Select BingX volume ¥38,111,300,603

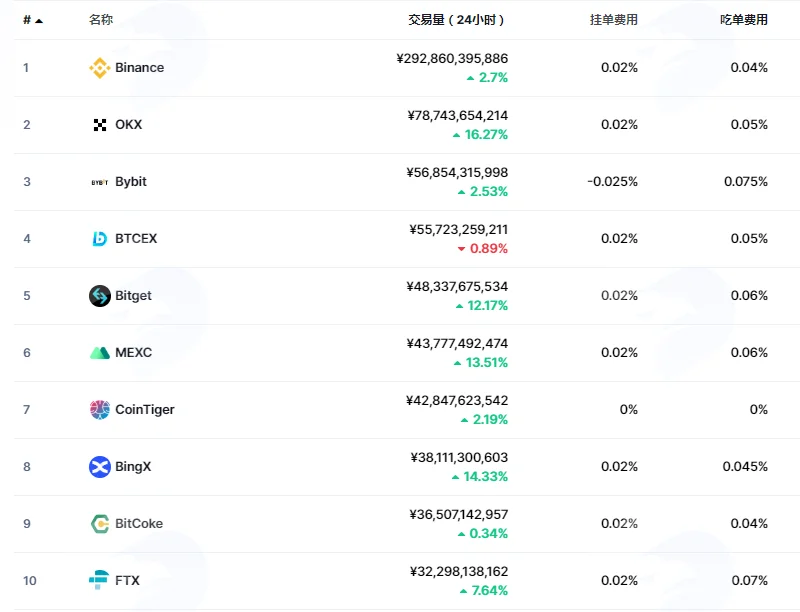(x=459, y=457)
